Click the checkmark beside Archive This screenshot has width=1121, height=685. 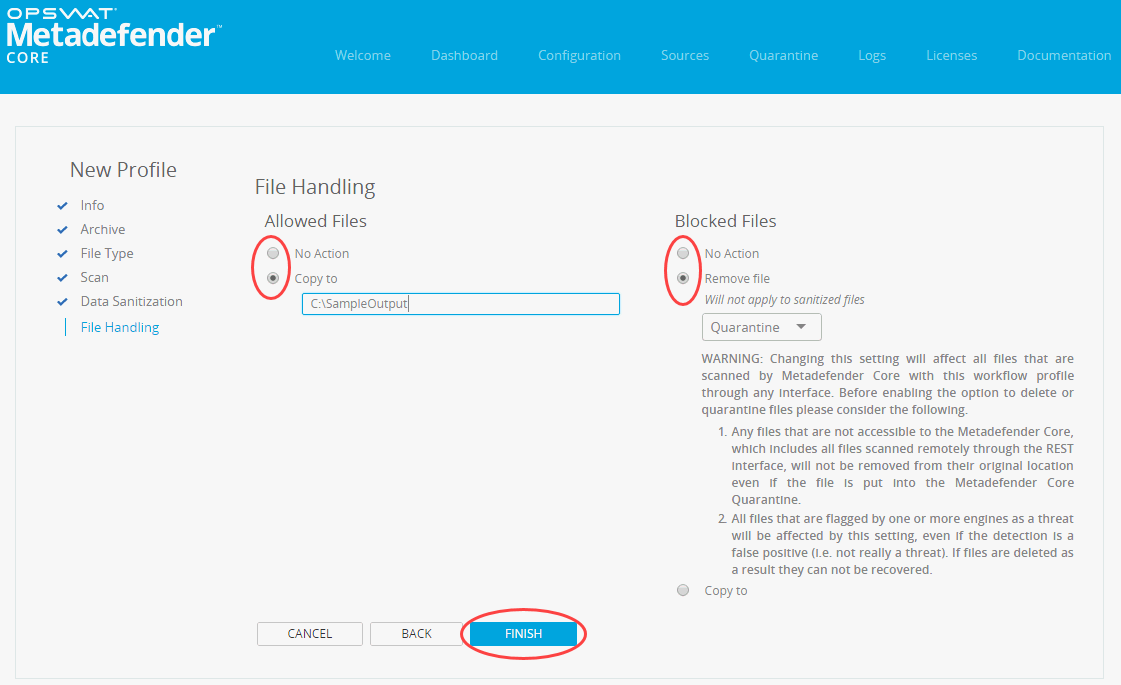pyautogui.click(x=63, y=230)
